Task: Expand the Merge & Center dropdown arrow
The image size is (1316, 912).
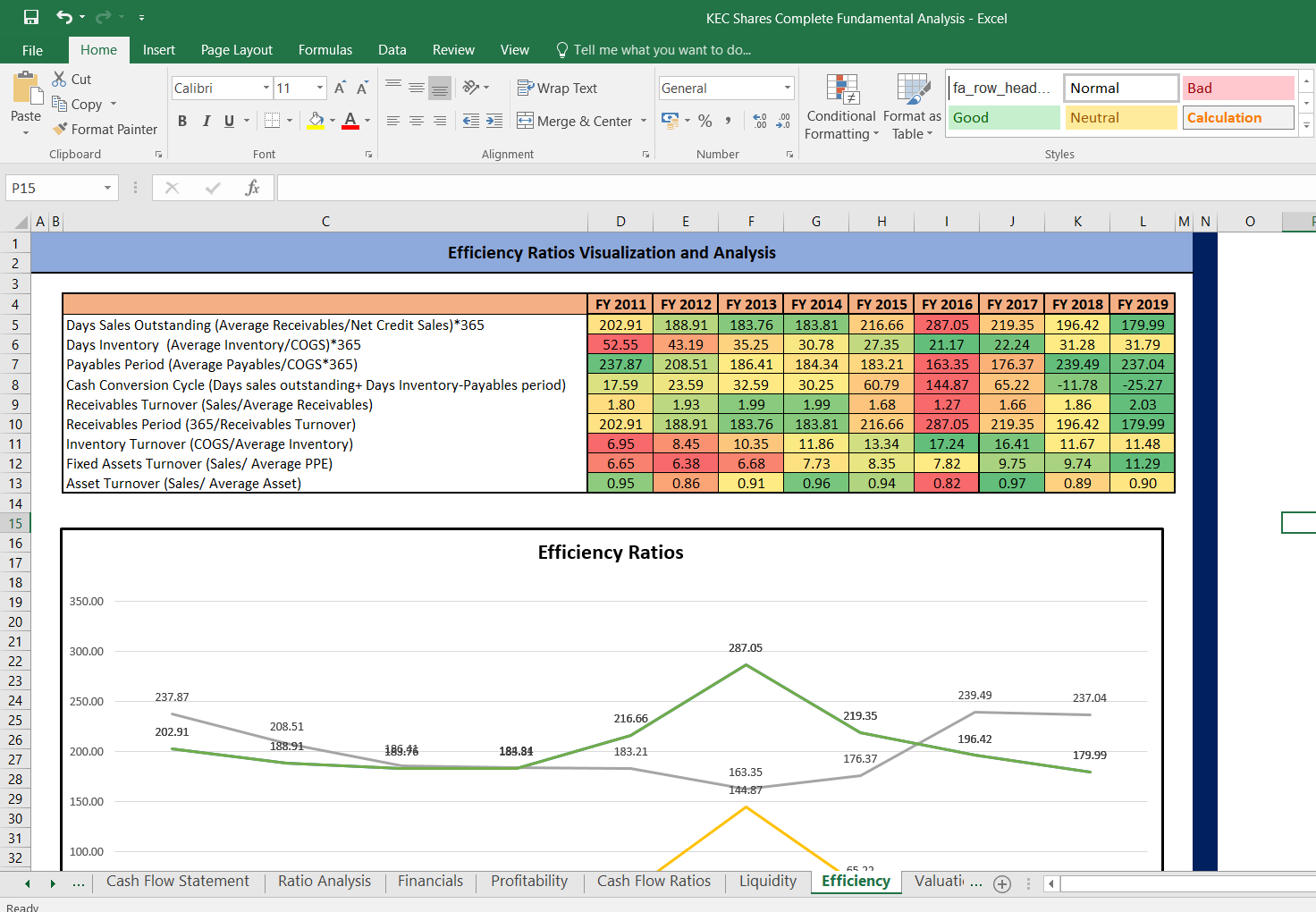Action: click(x=644, y=121)
